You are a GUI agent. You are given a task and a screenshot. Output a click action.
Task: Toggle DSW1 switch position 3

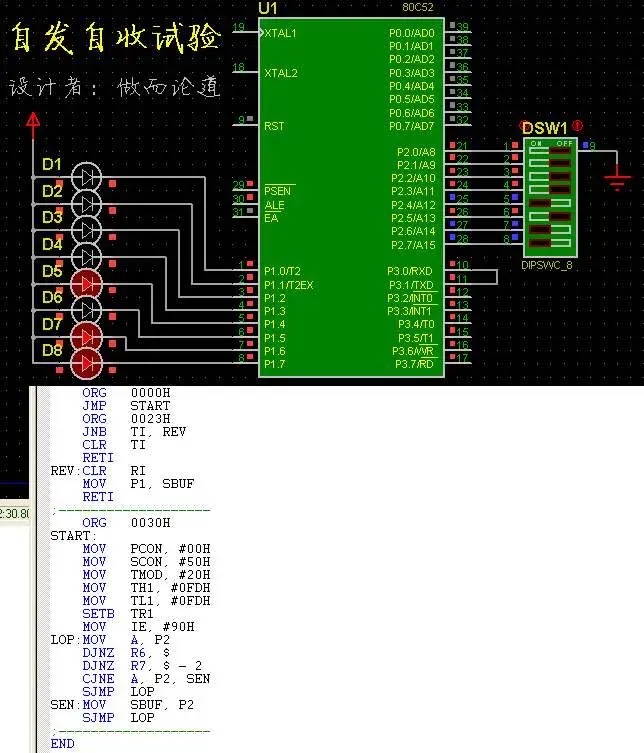[550, 177]
